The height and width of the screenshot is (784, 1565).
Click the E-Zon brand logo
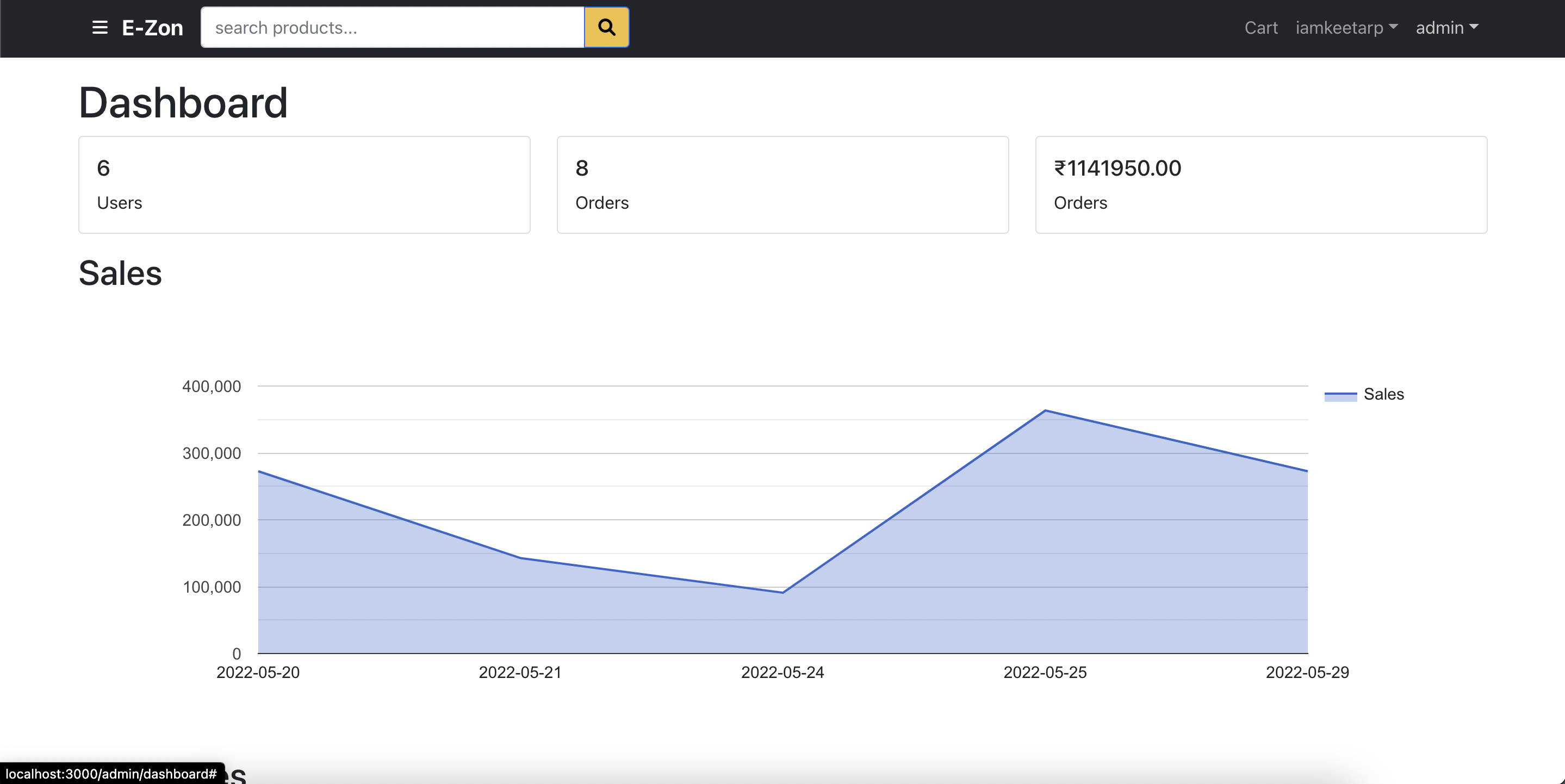(152, 27)
